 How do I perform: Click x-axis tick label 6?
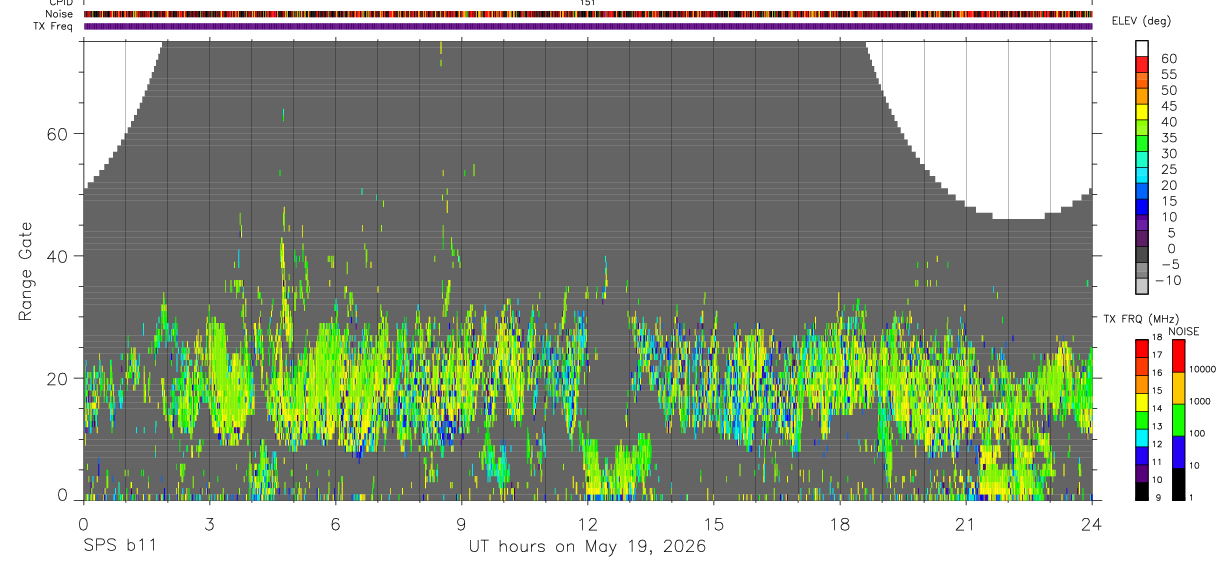coord(336,524)
